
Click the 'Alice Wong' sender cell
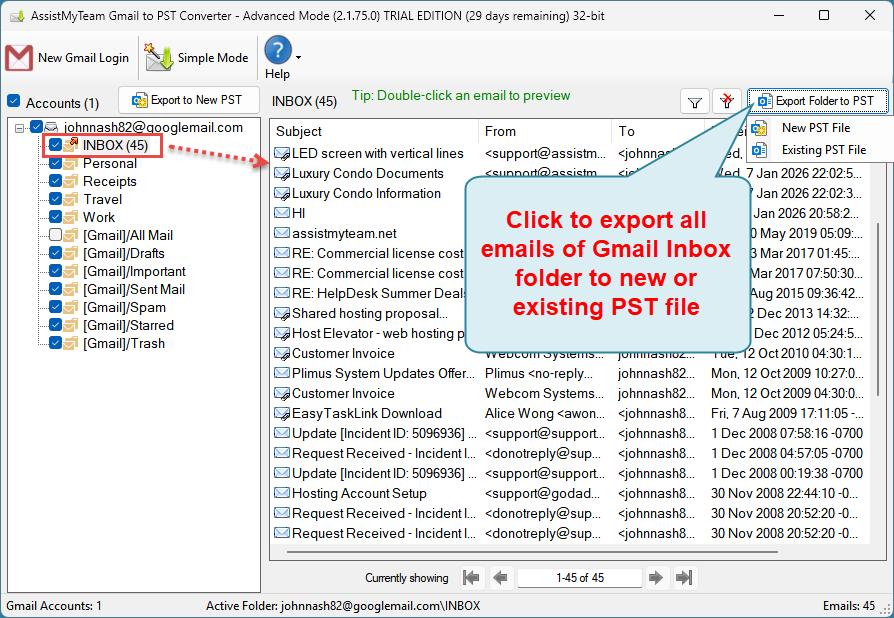click(x=544, y=413)
